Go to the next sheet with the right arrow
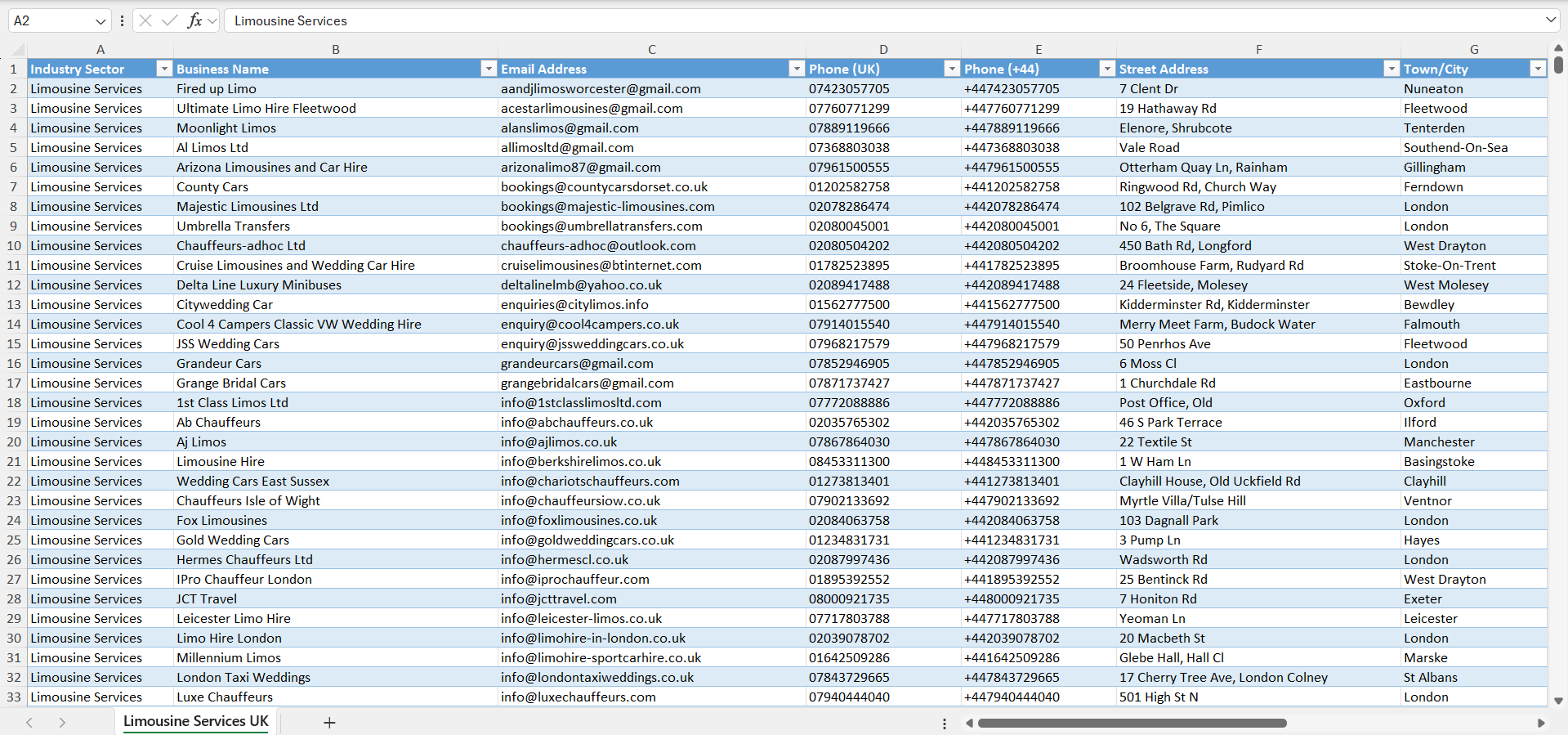This screenshot has height=735, width=1568. [62, 723]
